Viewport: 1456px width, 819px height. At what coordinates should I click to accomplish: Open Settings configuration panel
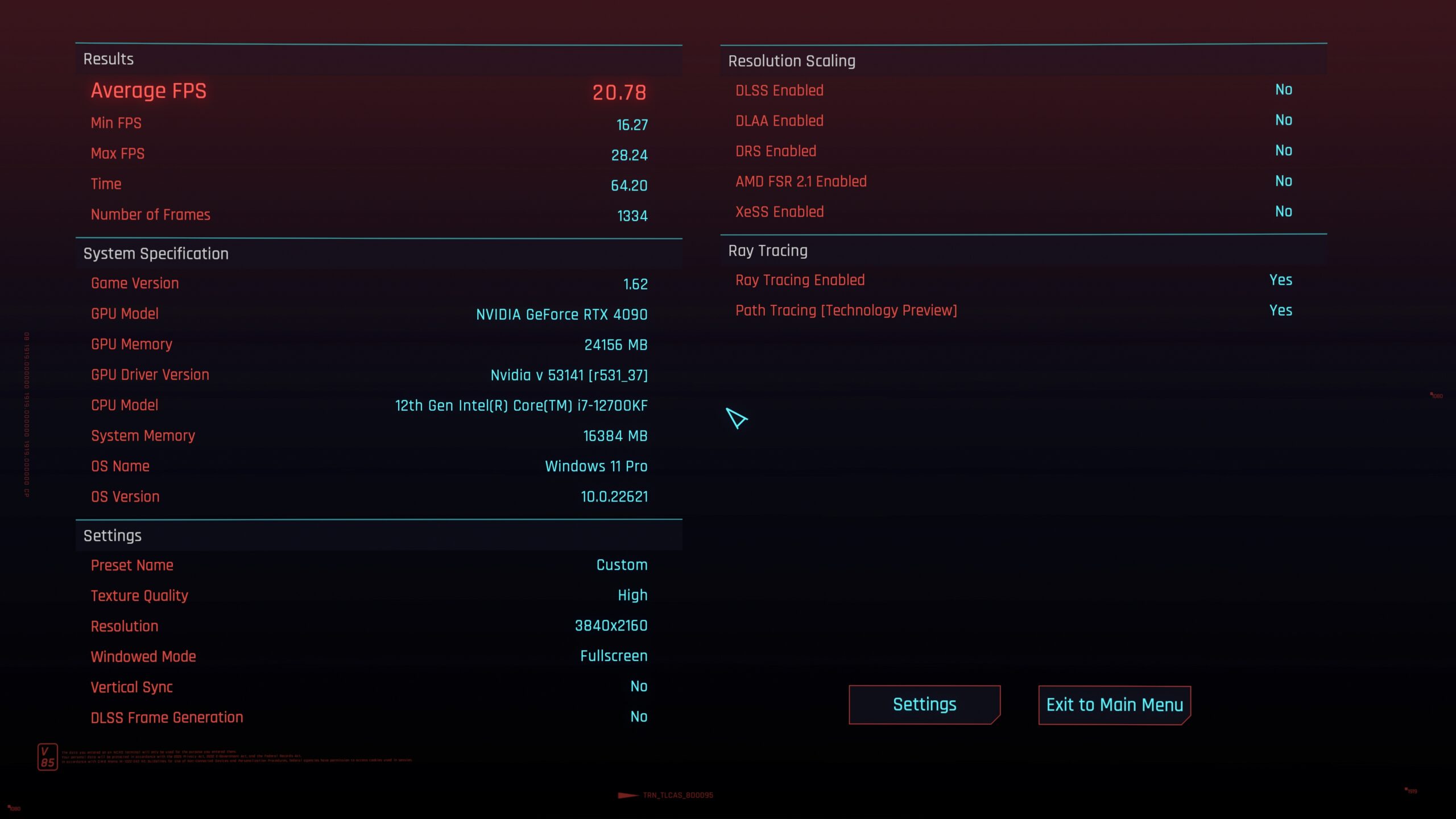point(924,704)
